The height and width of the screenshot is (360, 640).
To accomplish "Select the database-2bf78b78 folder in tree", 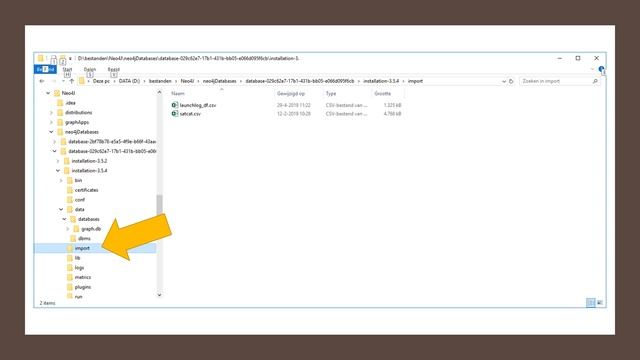I will point(112,142).
